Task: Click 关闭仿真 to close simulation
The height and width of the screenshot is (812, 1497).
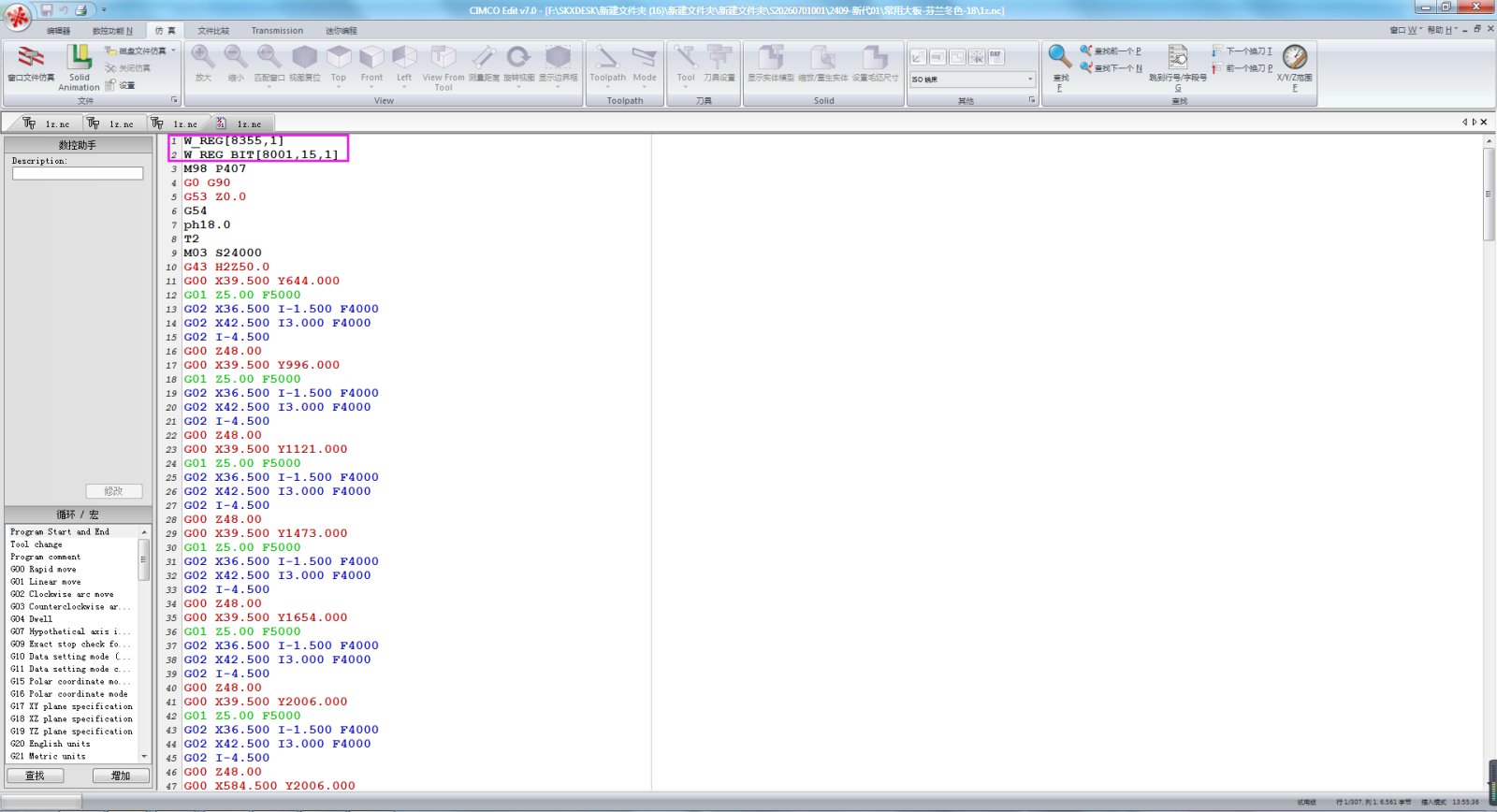Action: (128, 67)
